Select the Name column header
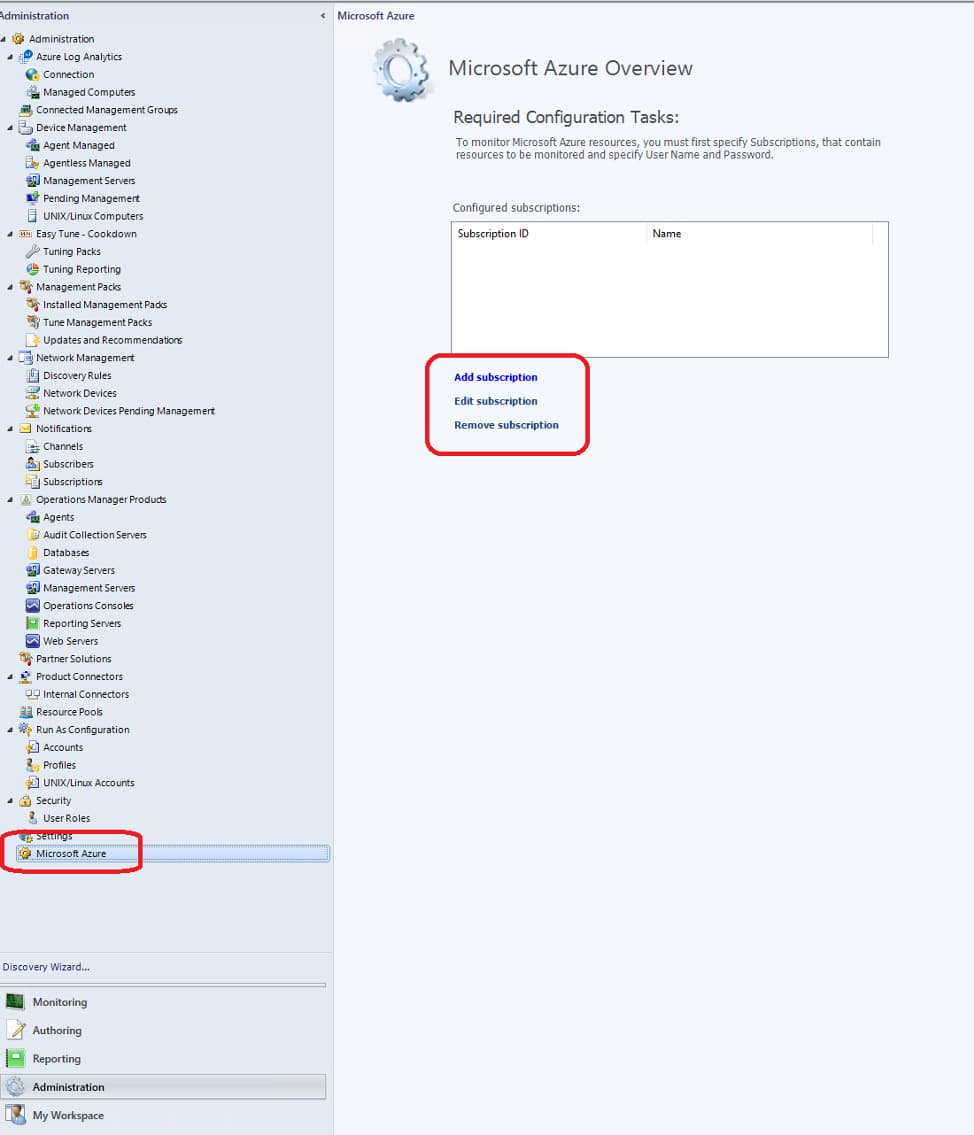This screenshot has height=1135, width=974. pos(759,234)
